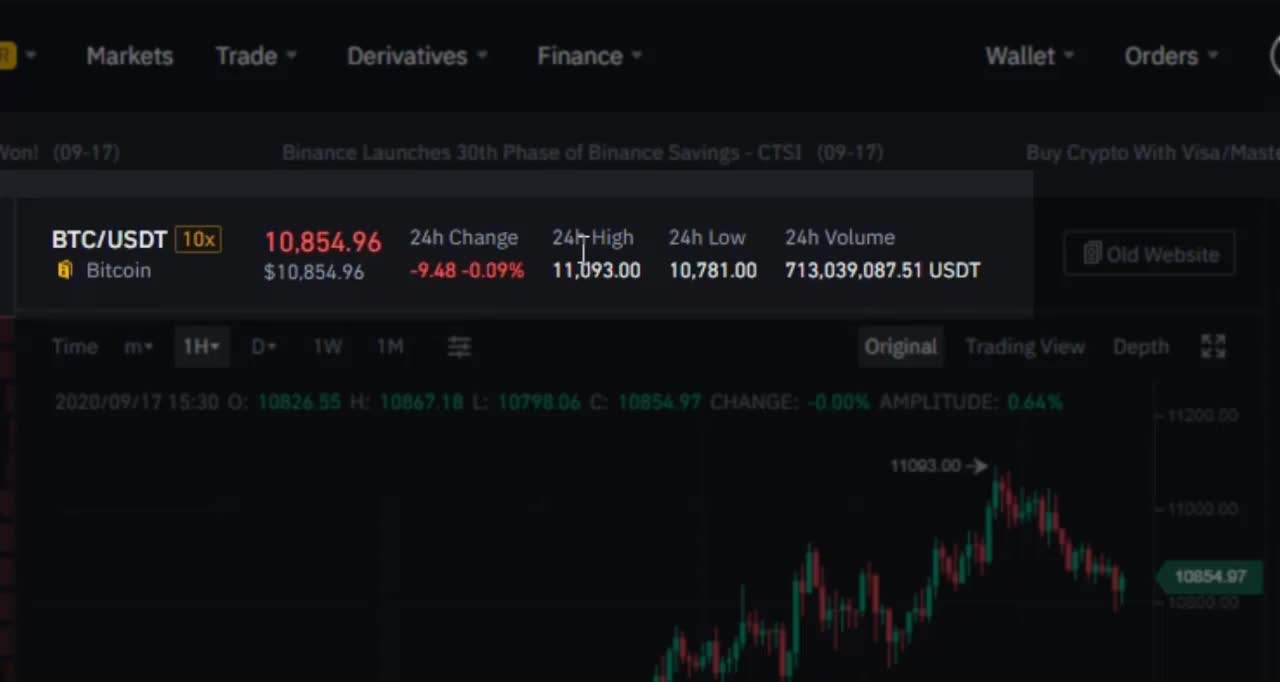Open Binance Savings CTSI announcement link
1280x682 pixels.
point(541,153)
